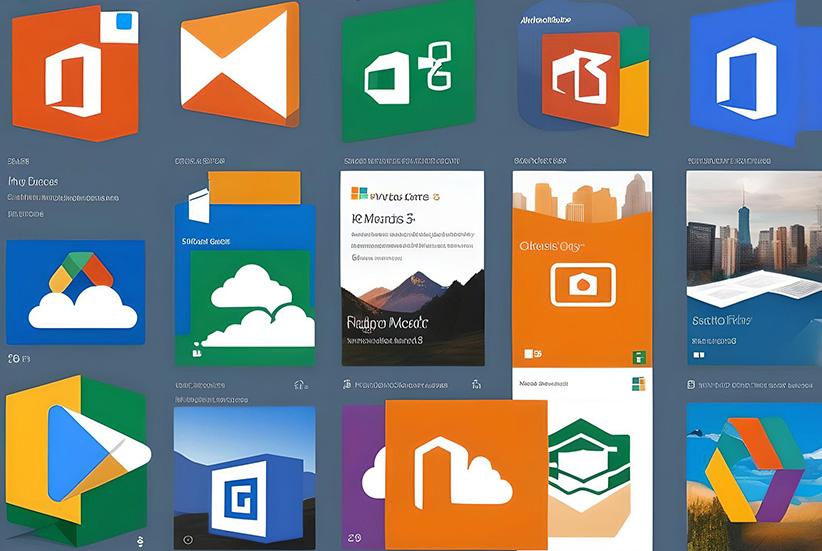822x551 pixels.
Task: Click the small colorful Windows logo on white card
Action: [x=357, y=197]
